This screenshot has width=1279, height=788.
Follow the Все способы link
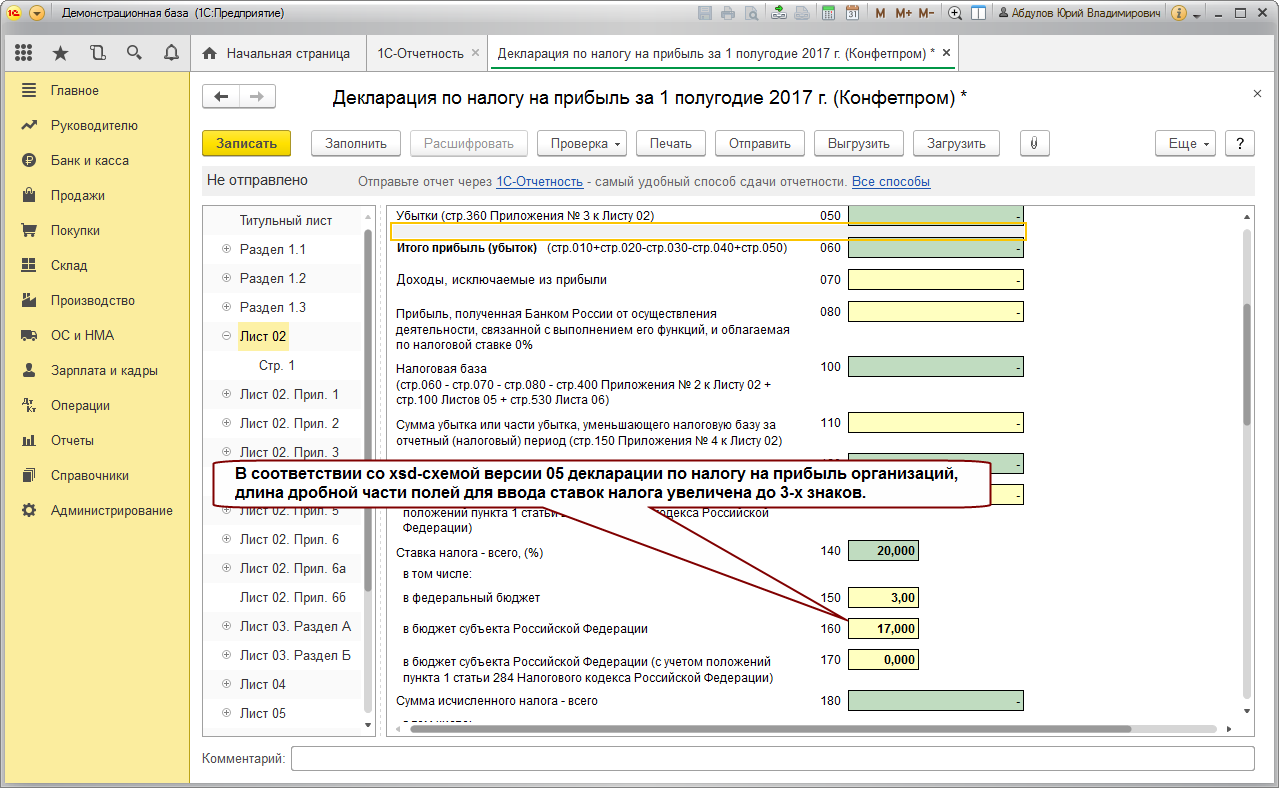(x=890, y=181)
